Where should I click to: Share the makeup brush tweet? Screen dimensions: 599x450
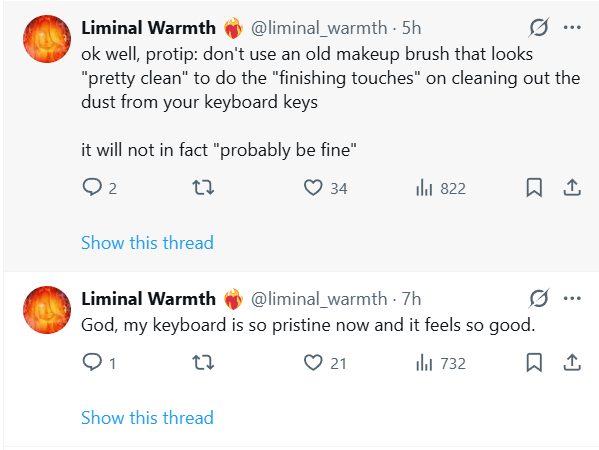point(572,188)
